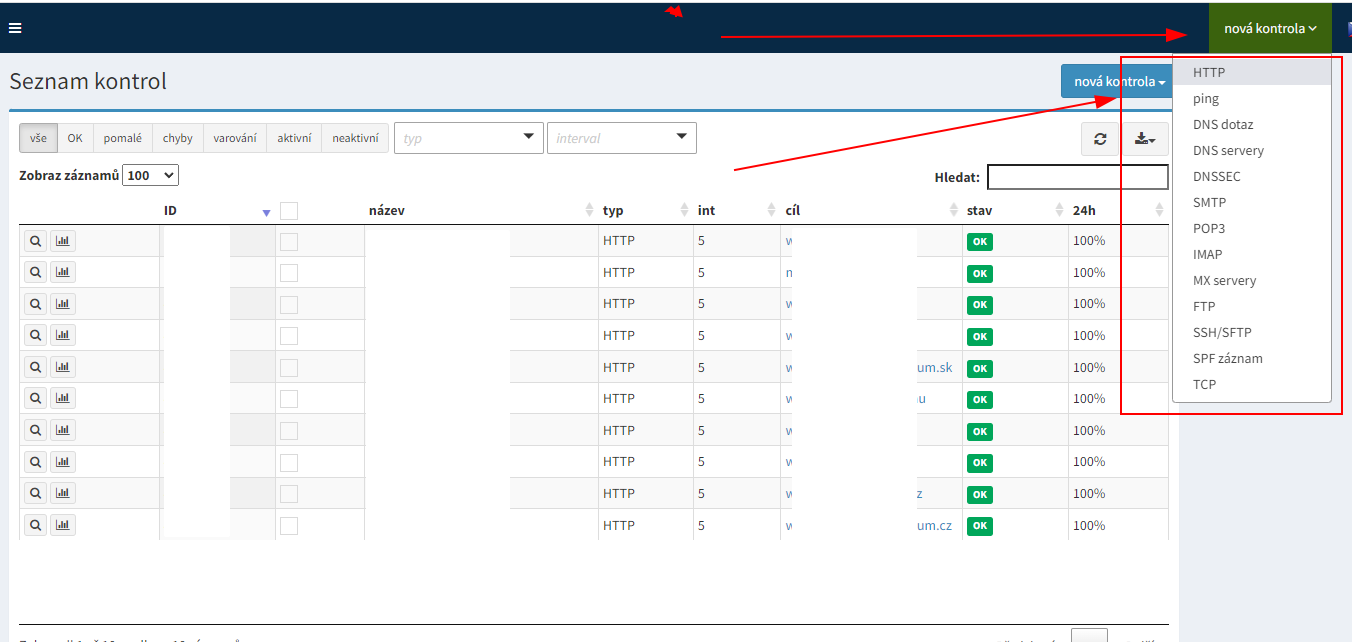The width and height of the screenshot is (1352, 642).
Task: Choose HTTP from new check menu
Action: tap(1252, 73)
